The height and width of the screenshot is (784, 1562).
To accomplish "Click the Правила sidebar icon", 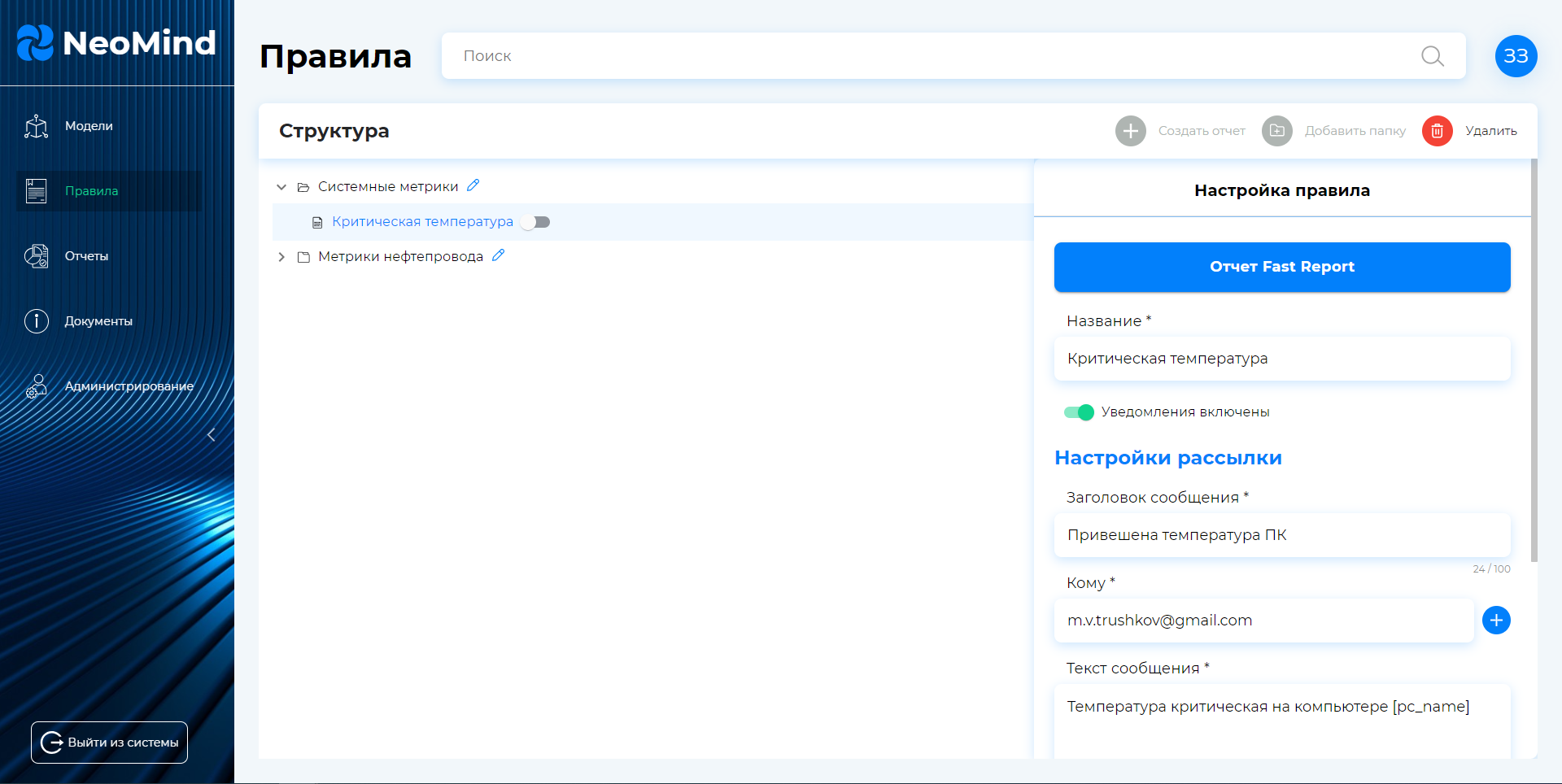I will (x=37, y=191).
